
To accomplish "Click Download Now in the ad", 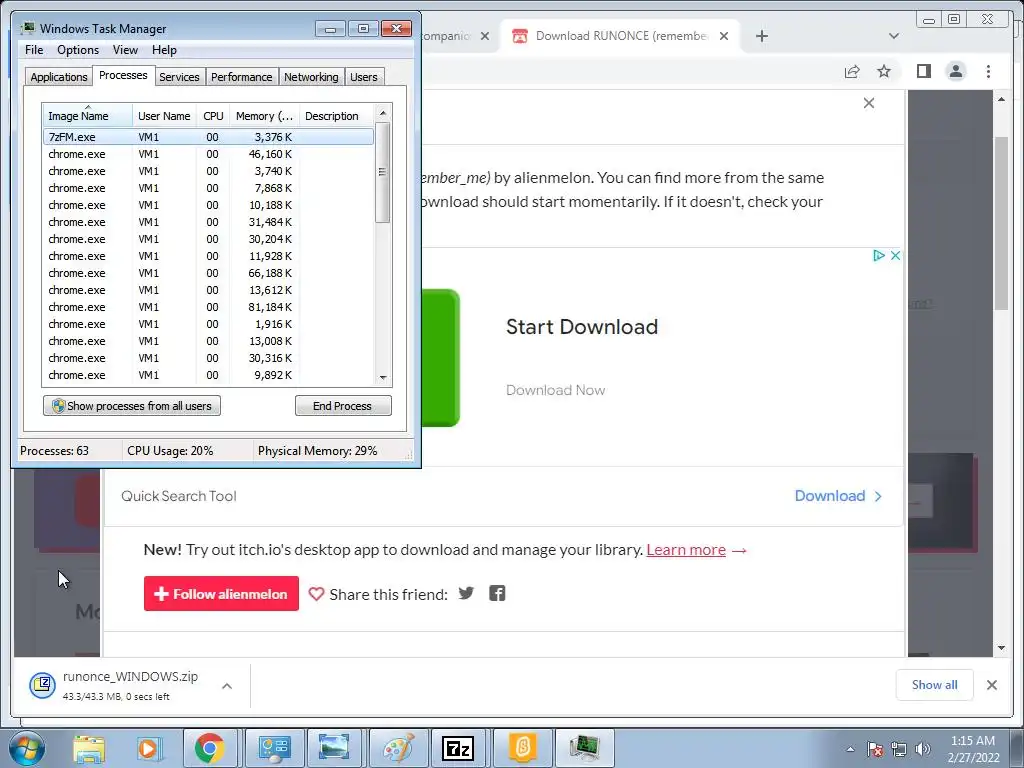I will coord(555,390).
